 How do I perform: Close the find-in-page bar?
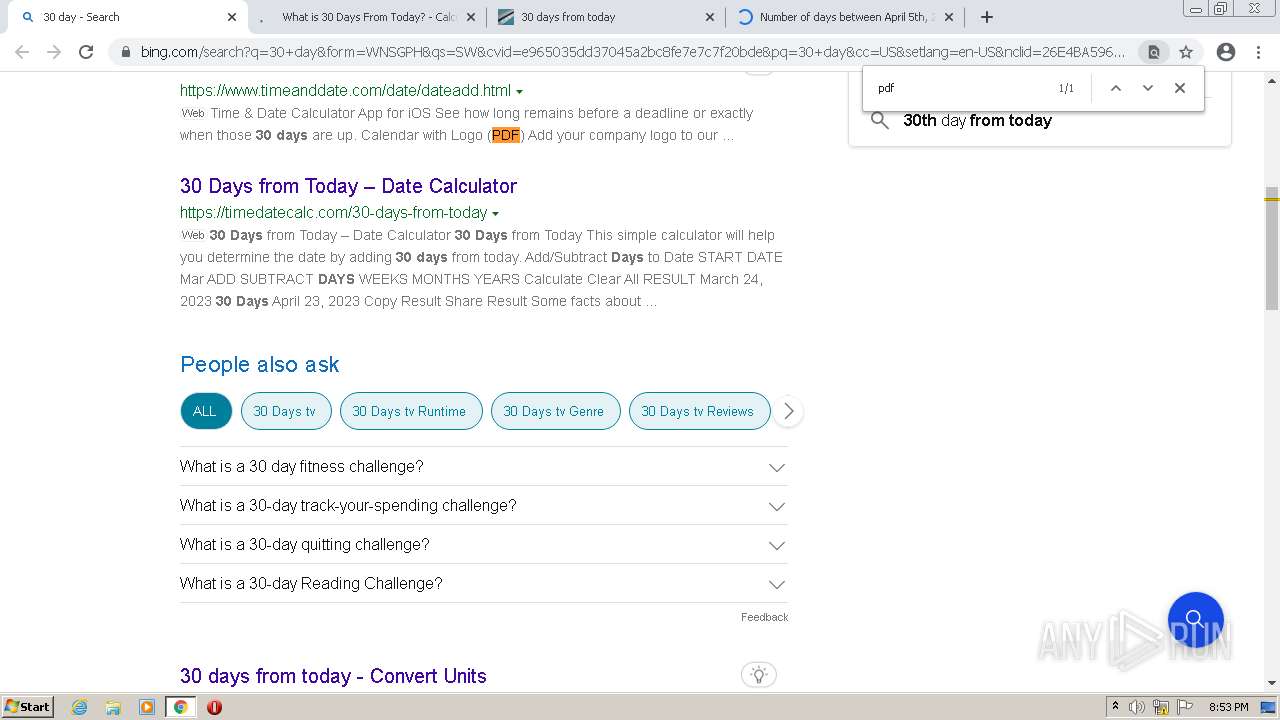pos(1180,88)
